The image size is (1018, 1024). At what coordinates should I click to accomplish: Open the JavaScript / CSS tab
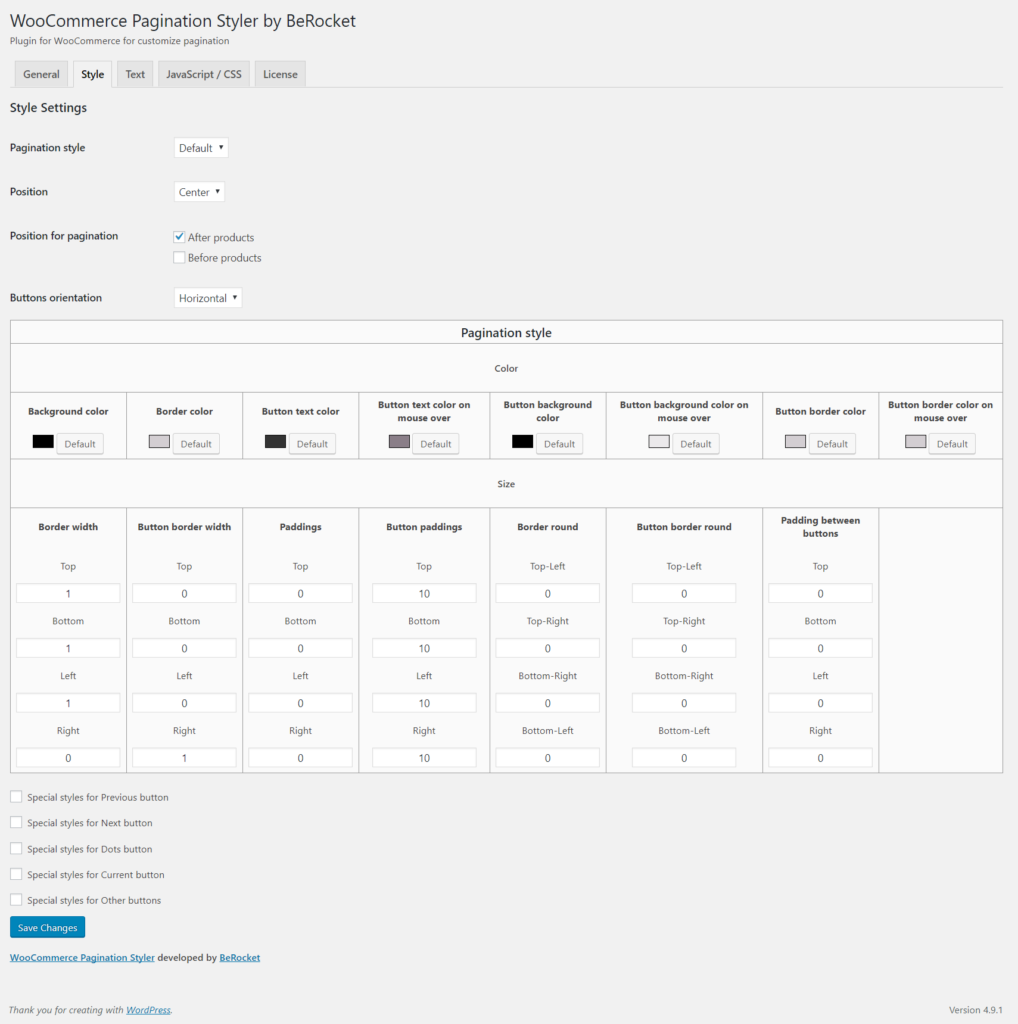[x=204, y=74]
